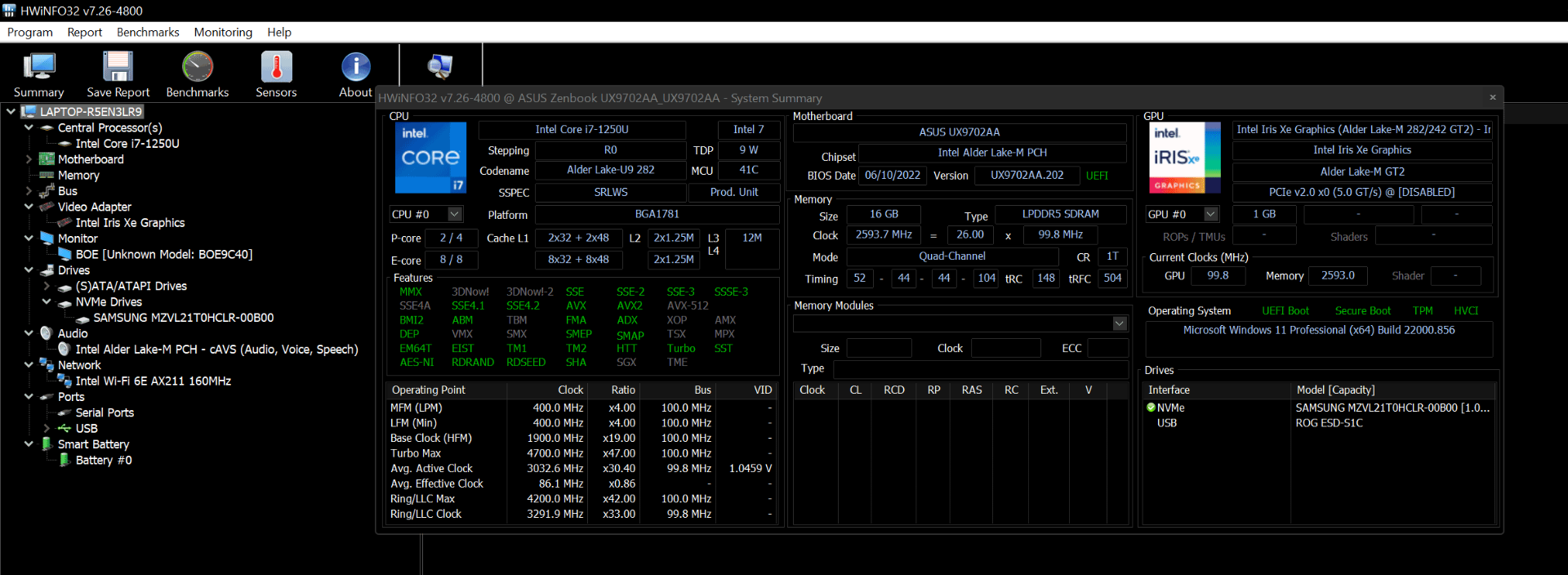Click the Model [Capacity] column header
This screenshot has width=1568, height=575.
tap(1393, 390)
